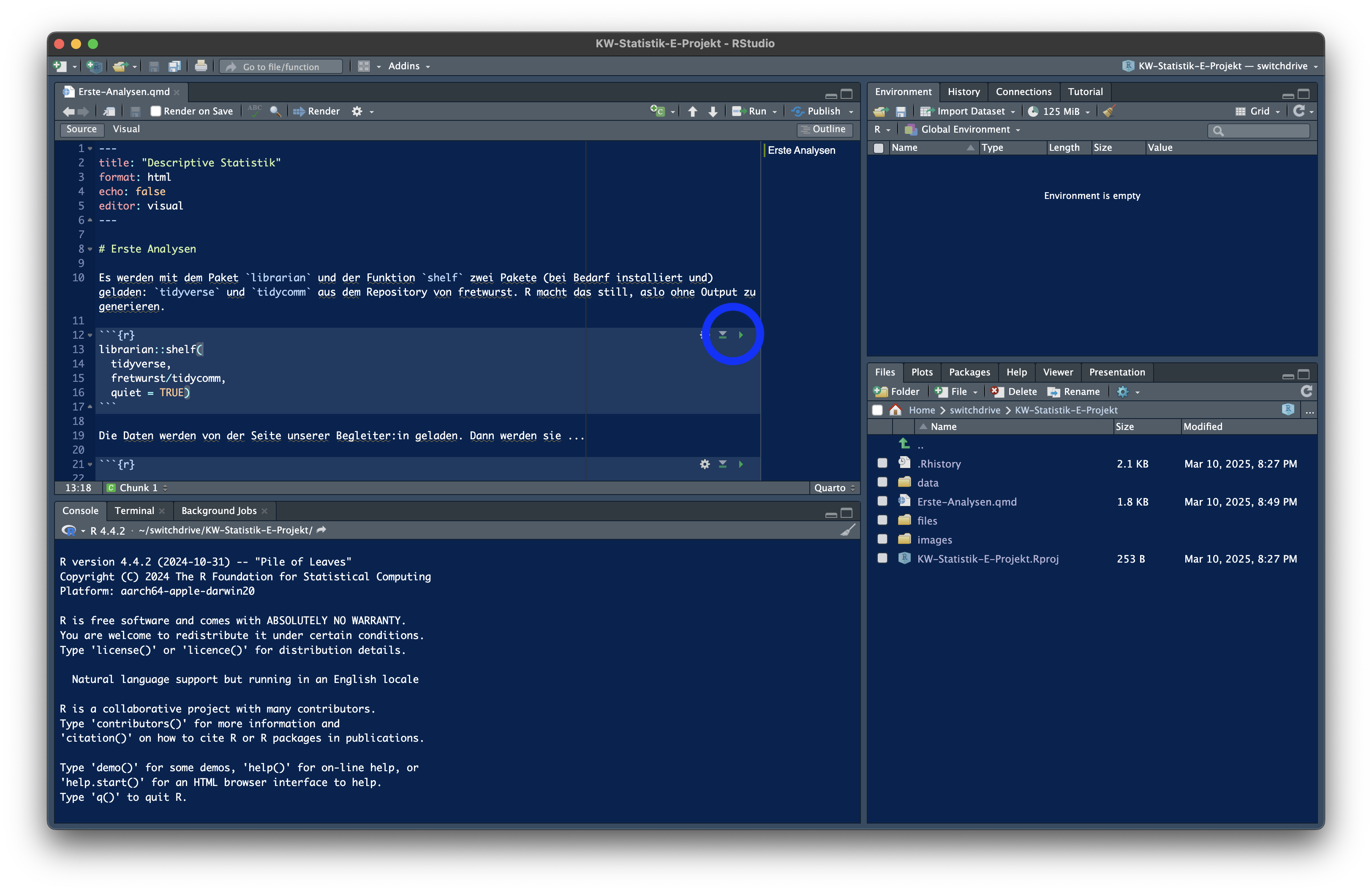Refresh the Files pane listing
The width and height of the screenshot is (1372, 892).
pos(1306,392)
